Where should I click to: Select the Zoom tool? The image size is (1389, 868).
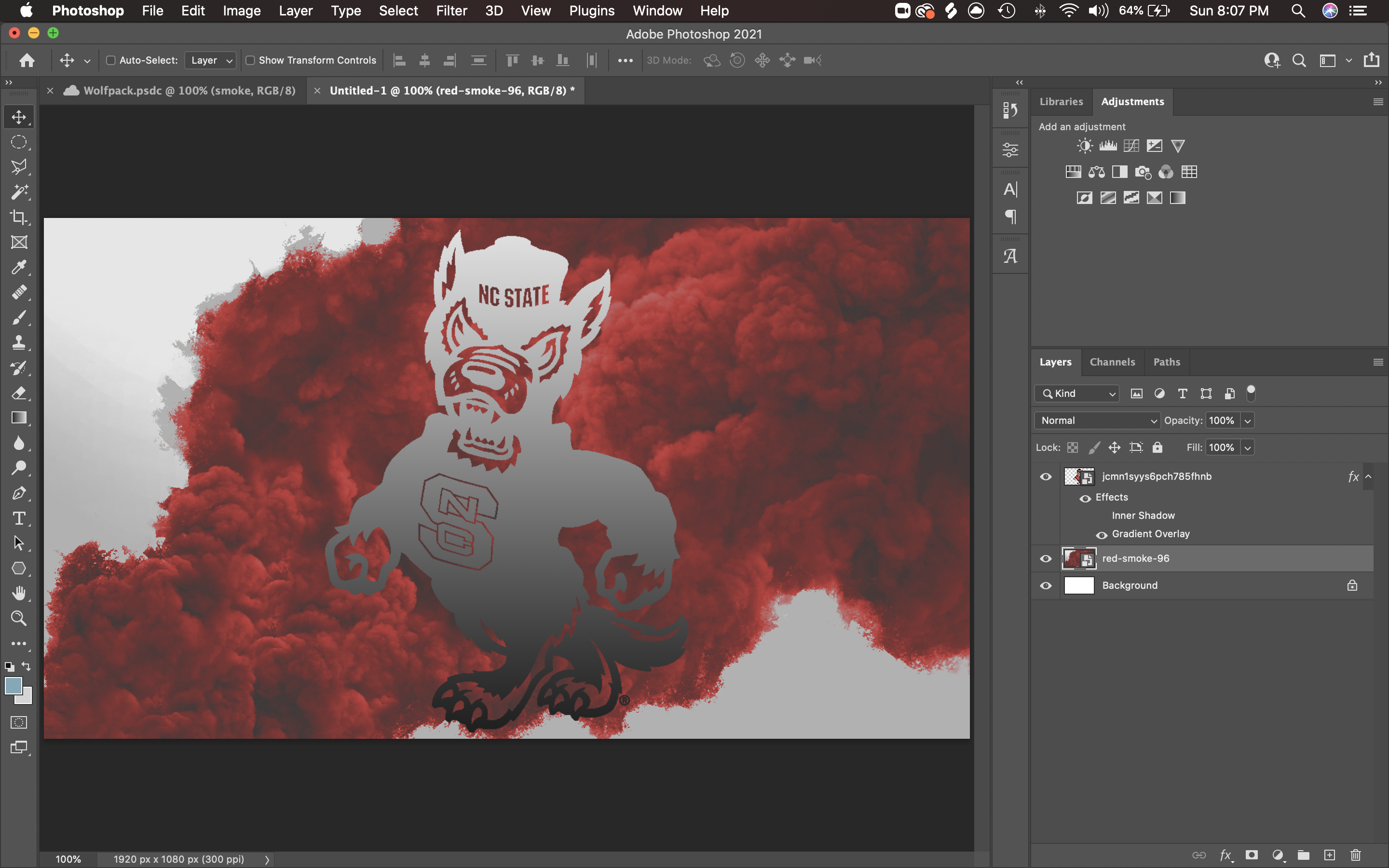[19, 618]
